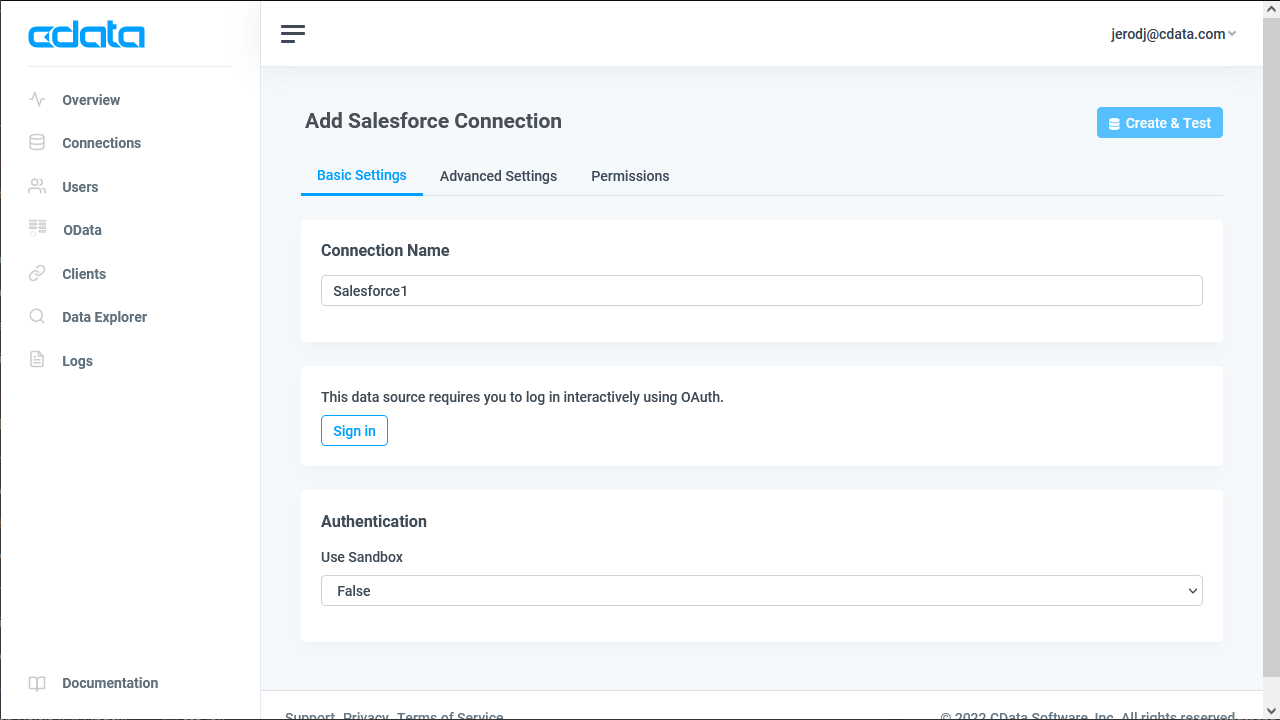Open Data Explorer from sidebar
Screen dimensions: 1280x720
pyautogui.click(x=104, y=317)
